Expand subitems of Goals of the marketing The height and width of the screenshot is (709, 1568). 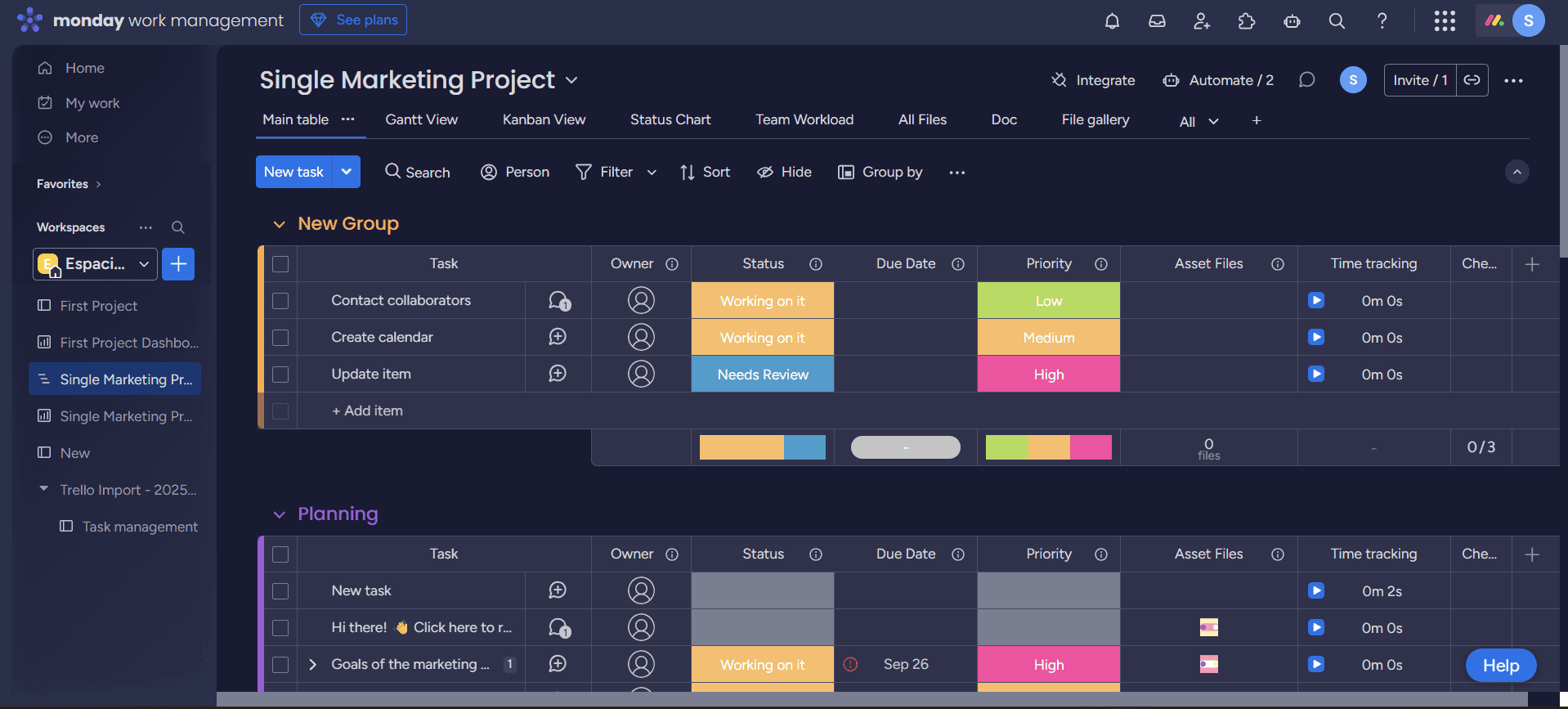[x=312, y=665]
